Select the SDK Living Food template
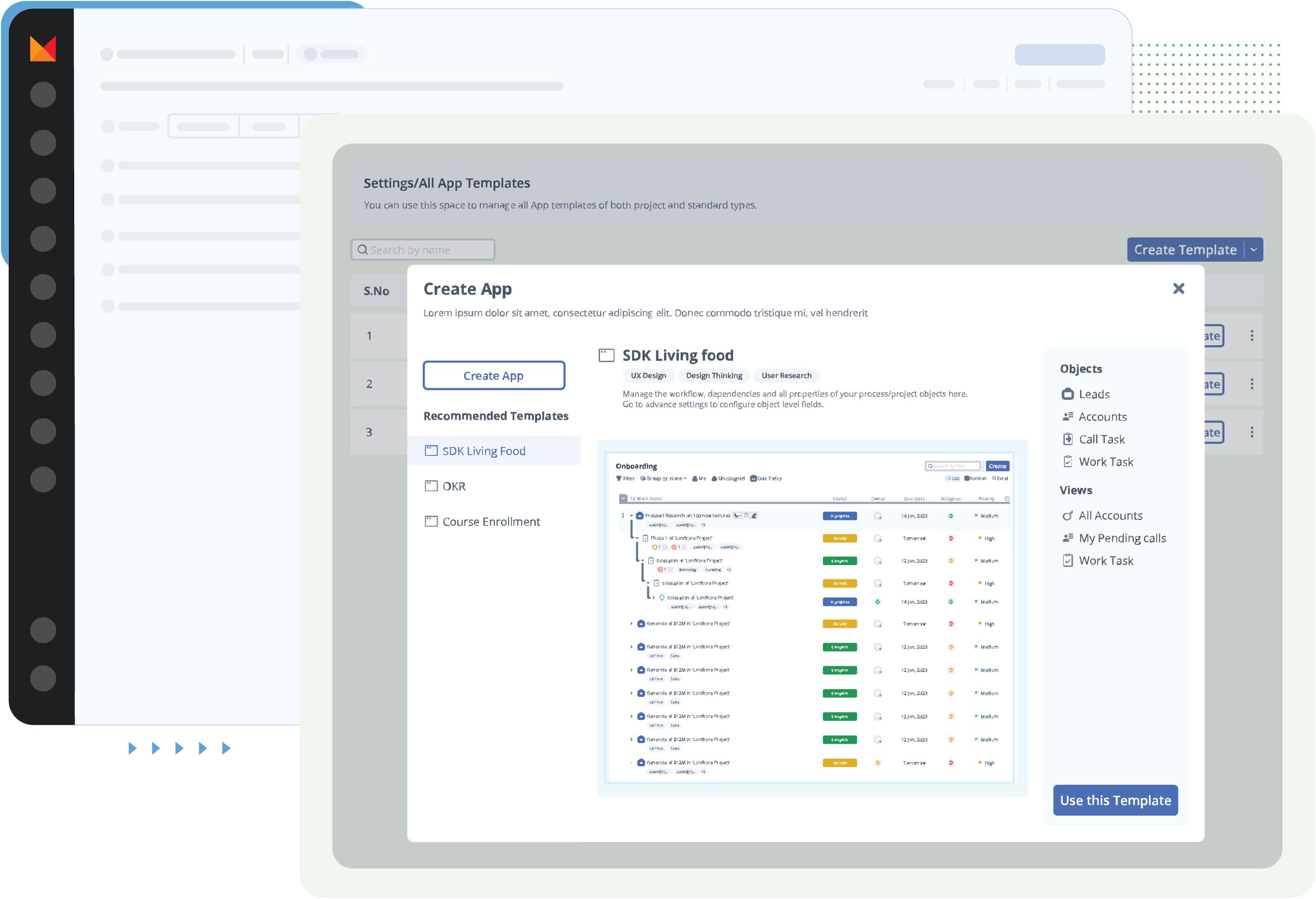 (483, 451)
